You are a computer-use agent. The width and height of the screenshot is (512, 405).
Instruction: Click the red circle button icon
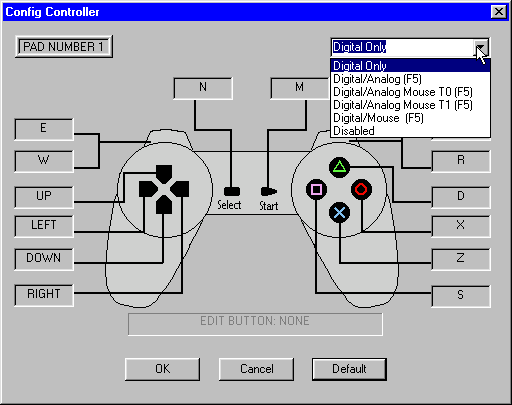tap(361, 189)
